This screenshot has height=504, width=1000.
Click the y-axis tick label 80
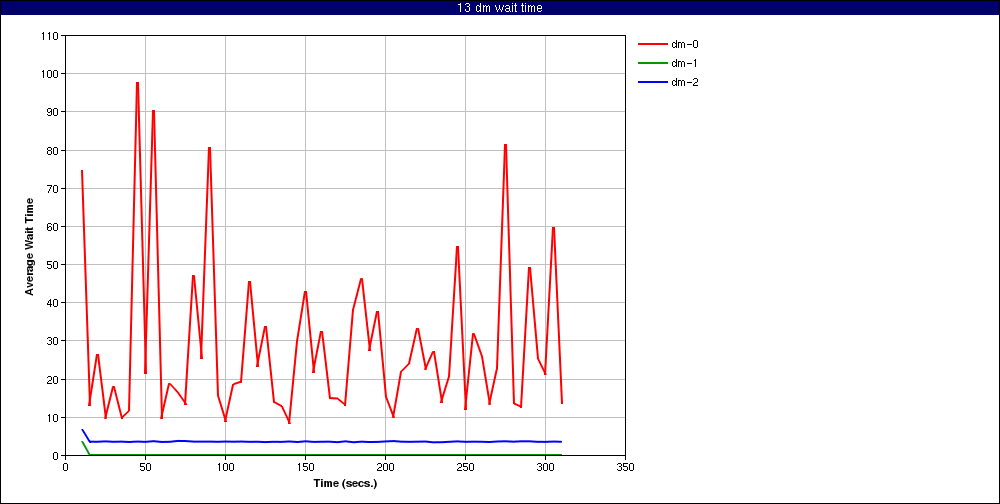click(54, 151)
